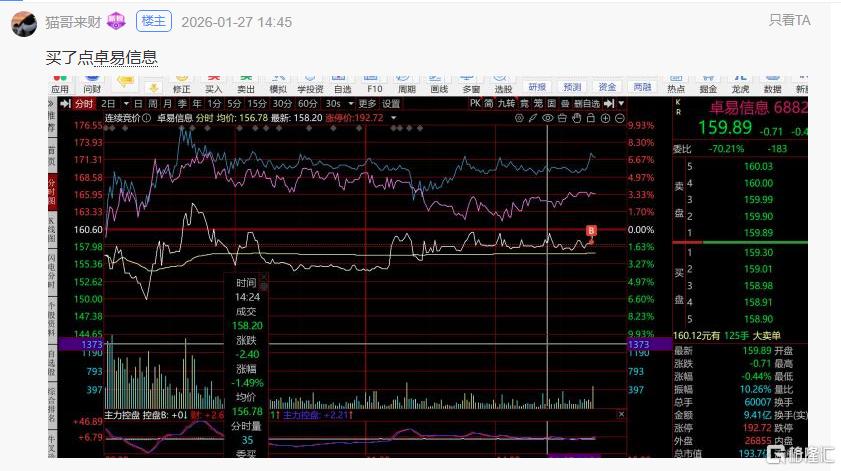Open 龙虎 ranking board

740,85
